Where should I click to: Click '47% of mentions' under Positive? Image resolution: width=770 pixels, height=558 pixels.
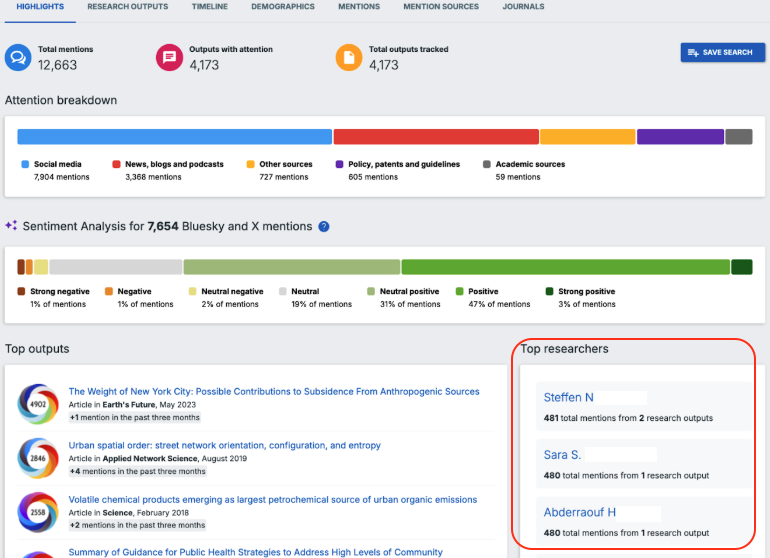[x=499, y=304]
